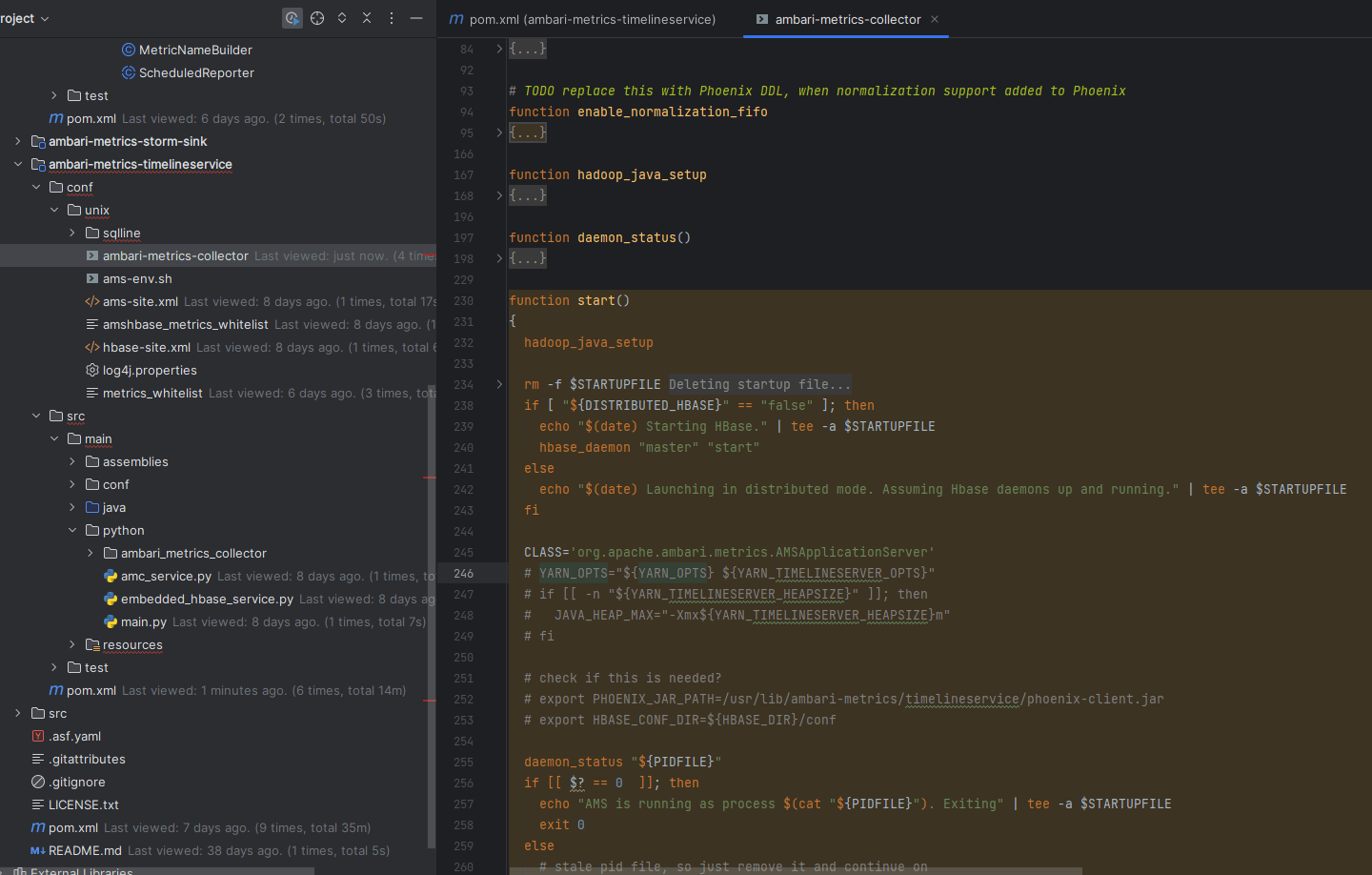This screenshot has height=875, width=1372.
Task: Expand the root-level src folder
Action: coord(18,713)
